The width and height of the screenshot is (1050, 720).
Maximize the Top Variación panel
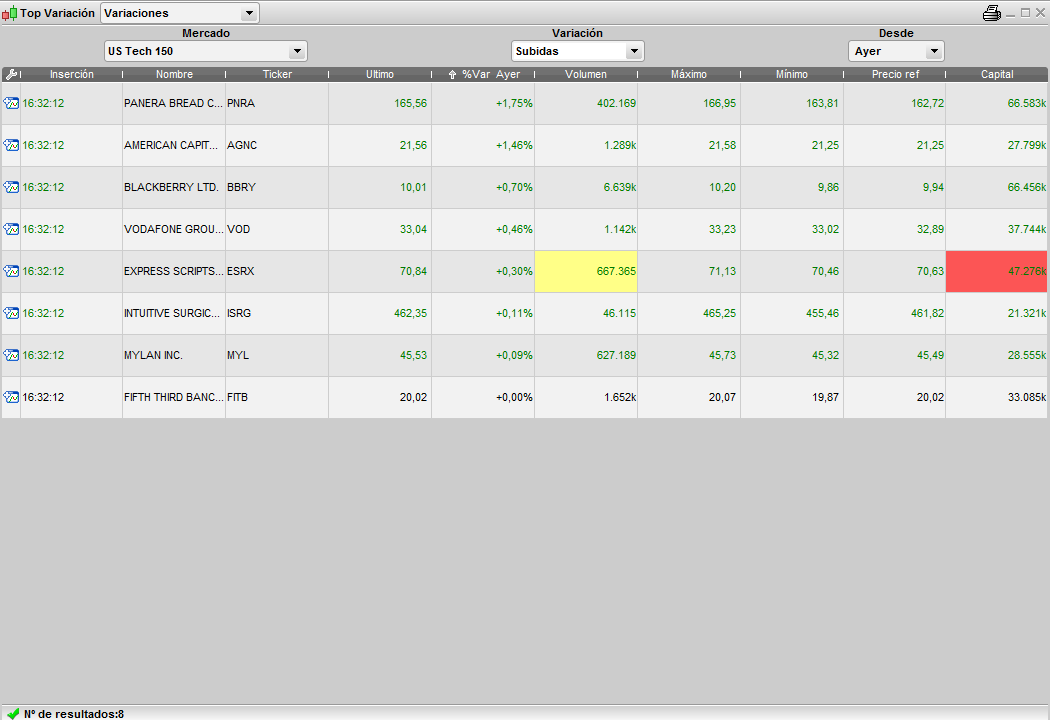tap(1025, 13)
